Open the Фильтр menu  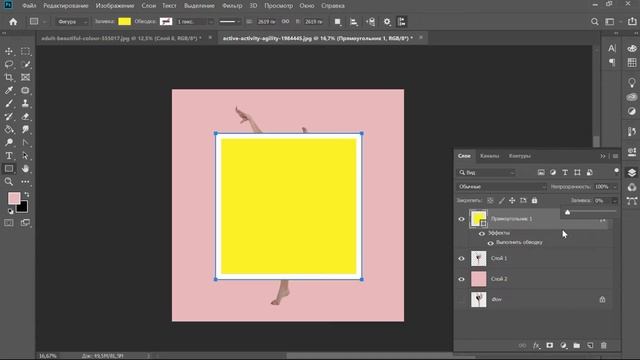click(232, 6)
